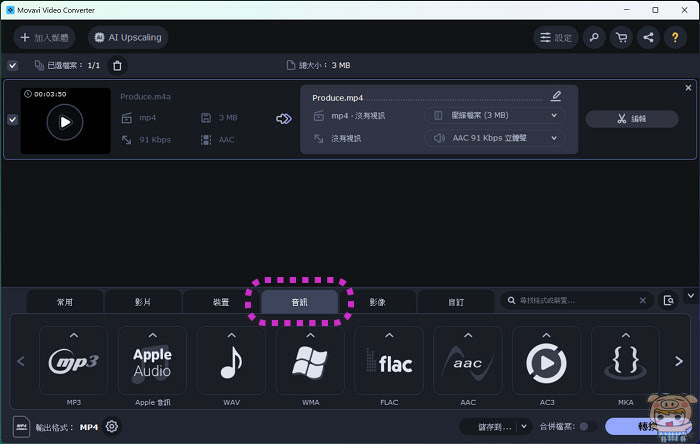The height and width of the screenshot is (444, 700).
Task: Switch to the 音訊 (Audio) tab
Action: [x=300, y=302]
